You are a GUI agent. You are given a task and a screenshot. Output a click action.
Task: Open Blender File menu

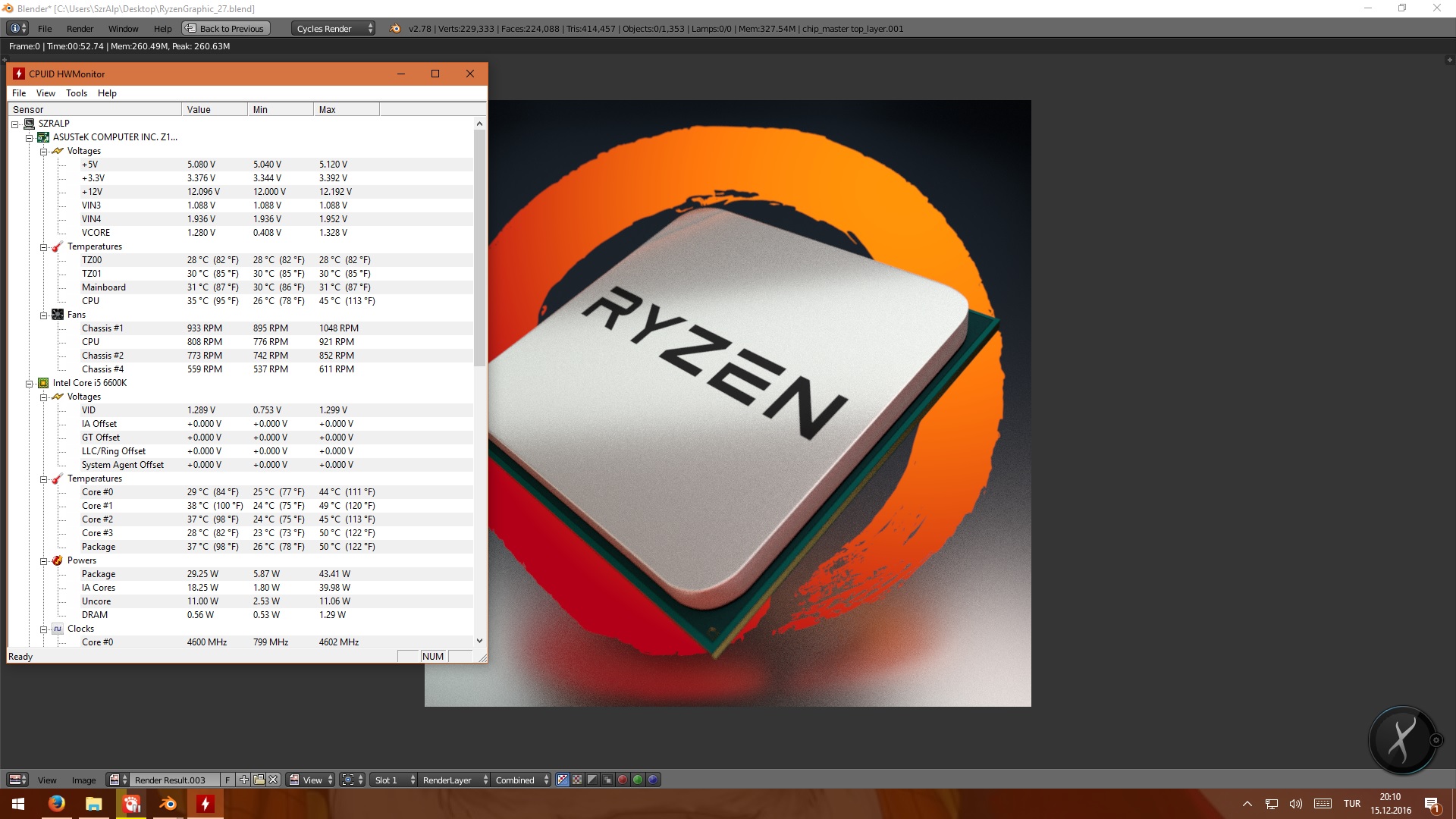45,29
